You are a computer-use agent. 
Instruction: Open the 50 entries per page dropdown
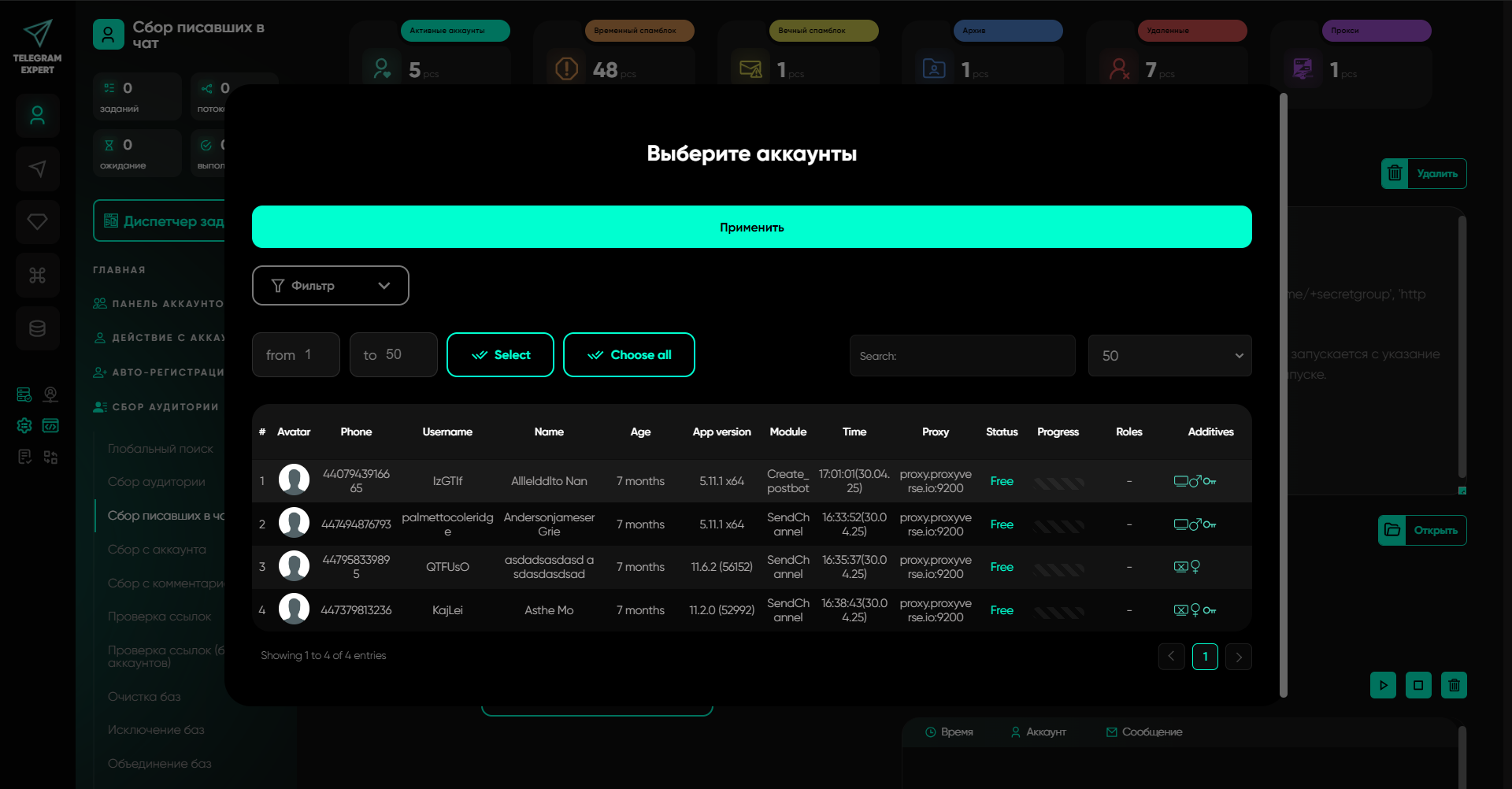coord(1169,356)
